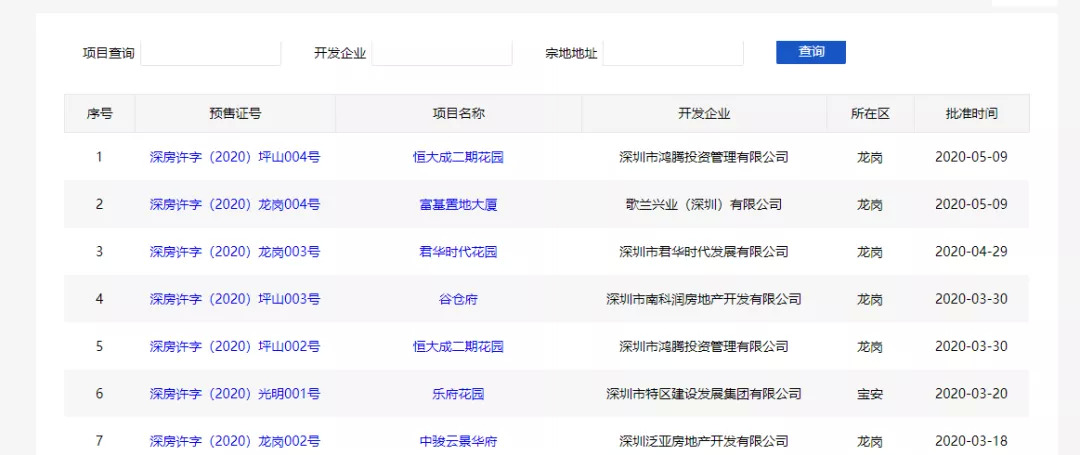Screen dimensions: 1080x455
Task: Open permit 深房许字（2020）坪山003号
Action: (235, 299)
